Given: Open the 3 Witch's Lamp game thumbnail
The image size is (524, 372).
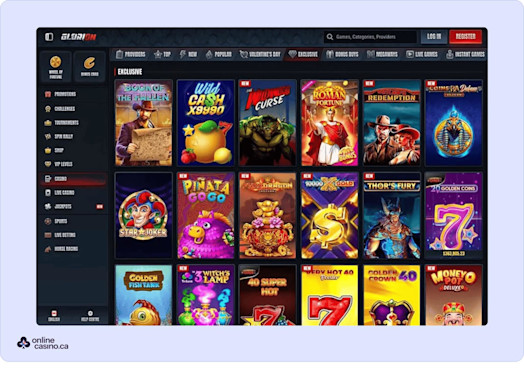Looking at the screenshot, I should coord(206,295).
